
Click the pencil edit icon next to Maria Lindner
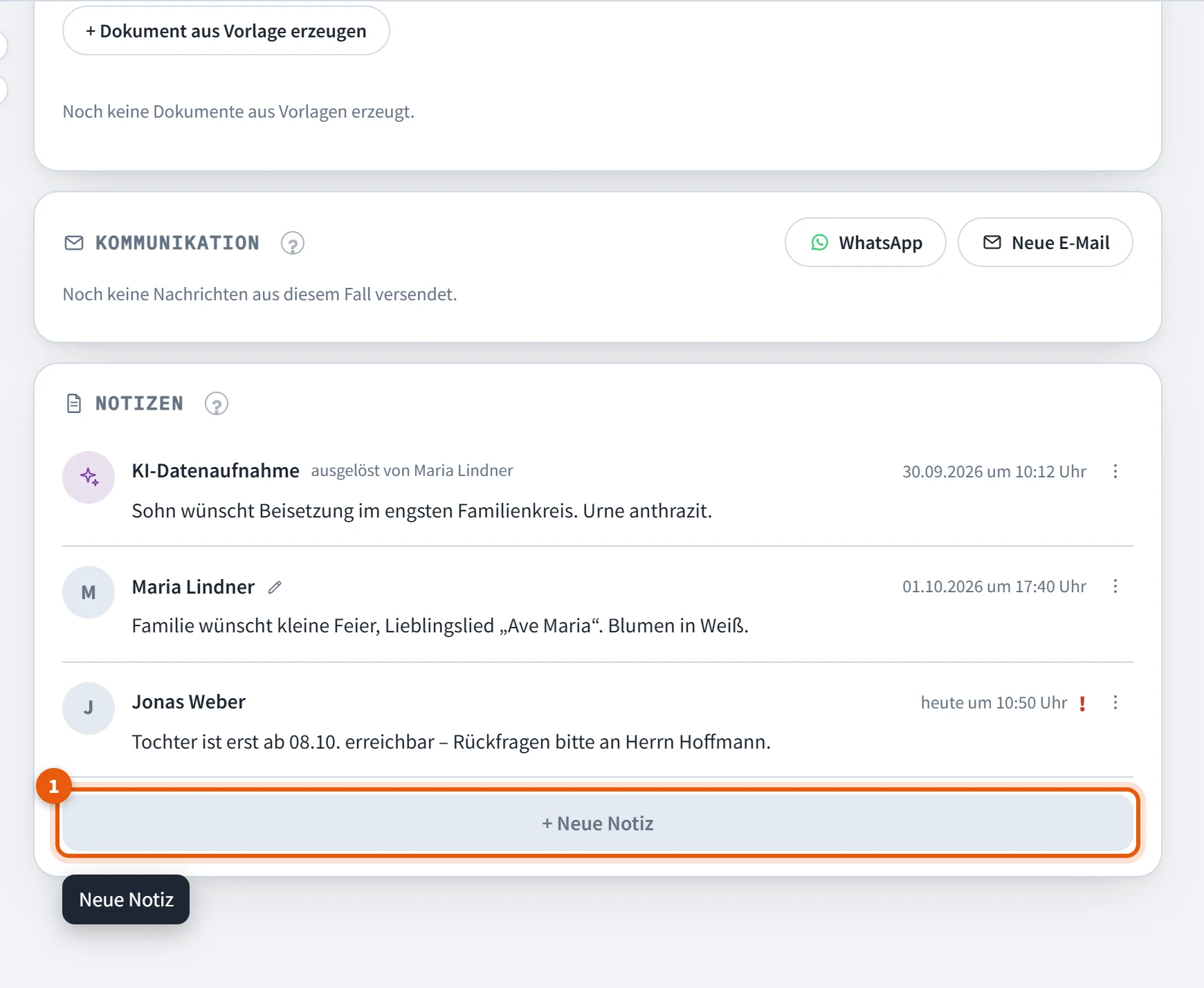275,587
